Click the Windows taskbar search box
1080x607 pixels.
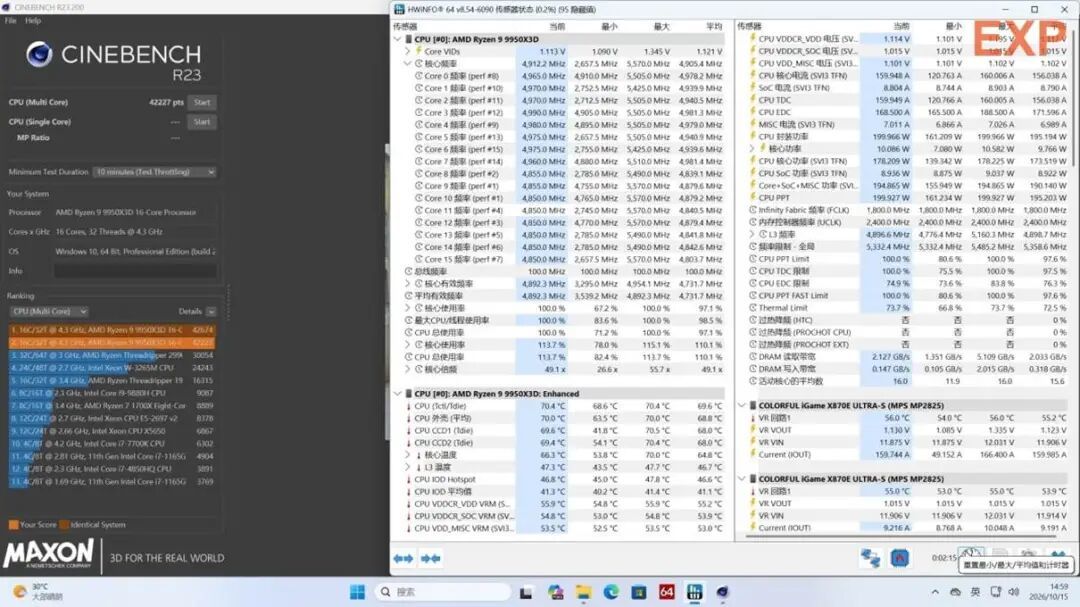[443, 592]
